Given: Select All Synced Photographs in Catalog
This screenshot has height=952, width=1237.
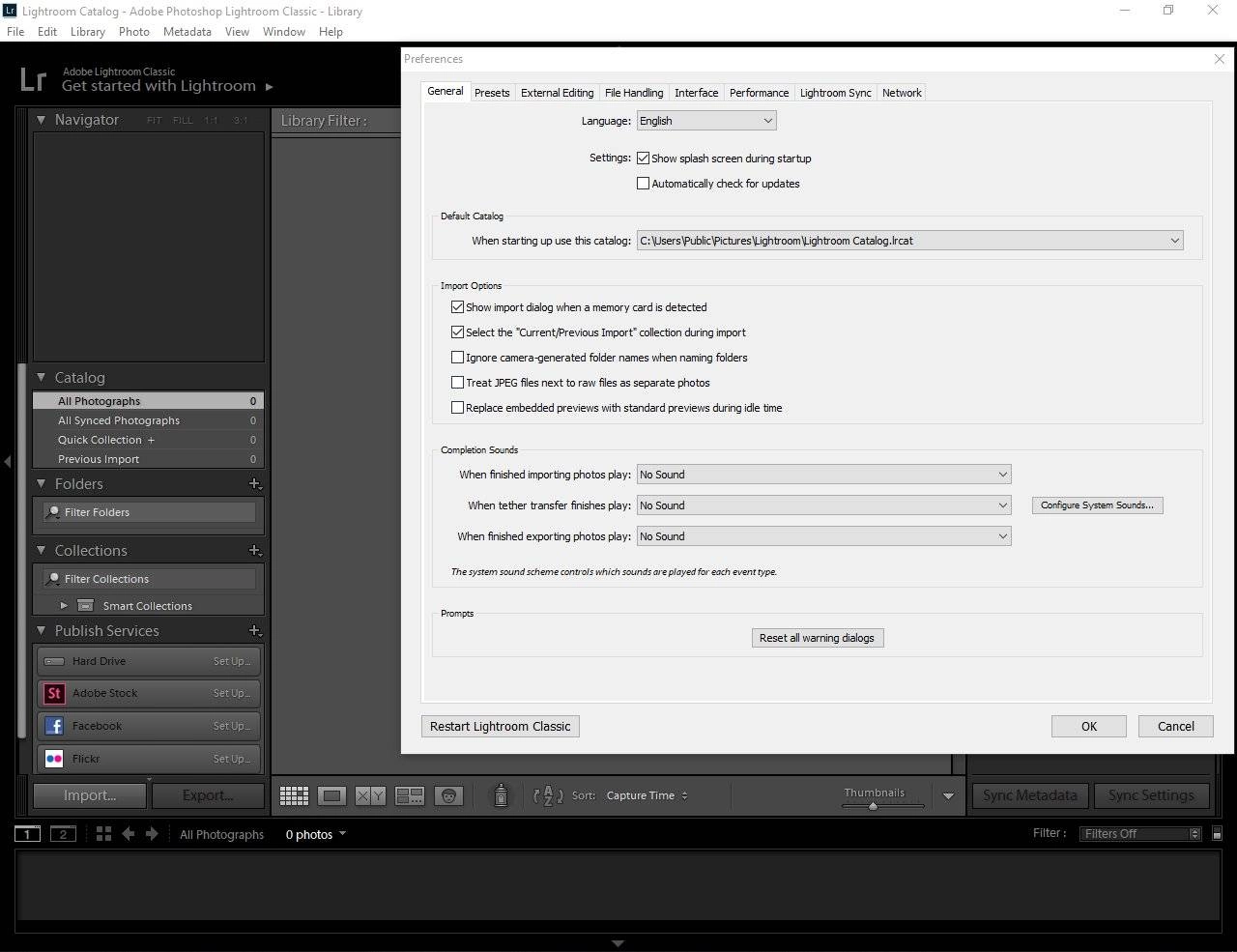Looking at the screenshot, I should click(x=148, y=420).
